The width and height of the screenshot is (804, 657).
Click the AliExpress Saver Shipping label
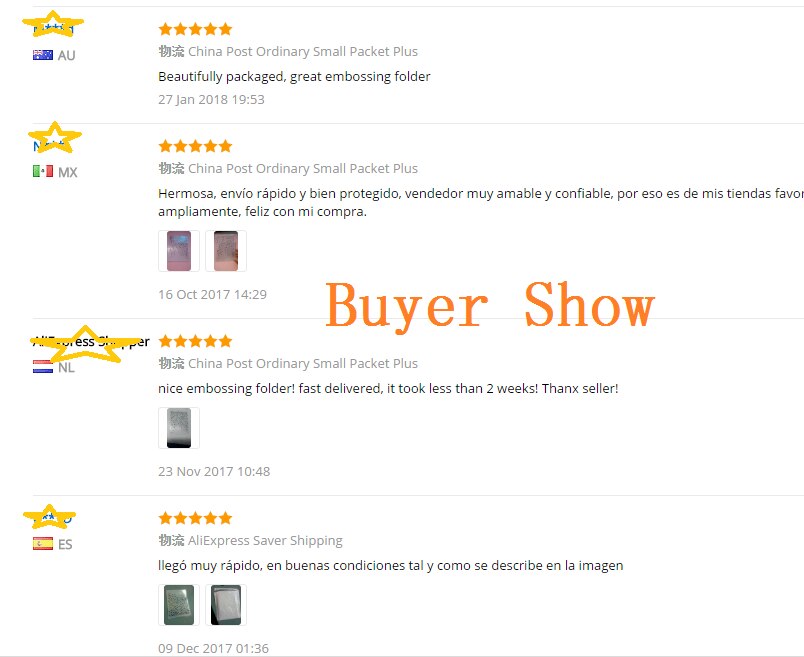tap(265, 541)
